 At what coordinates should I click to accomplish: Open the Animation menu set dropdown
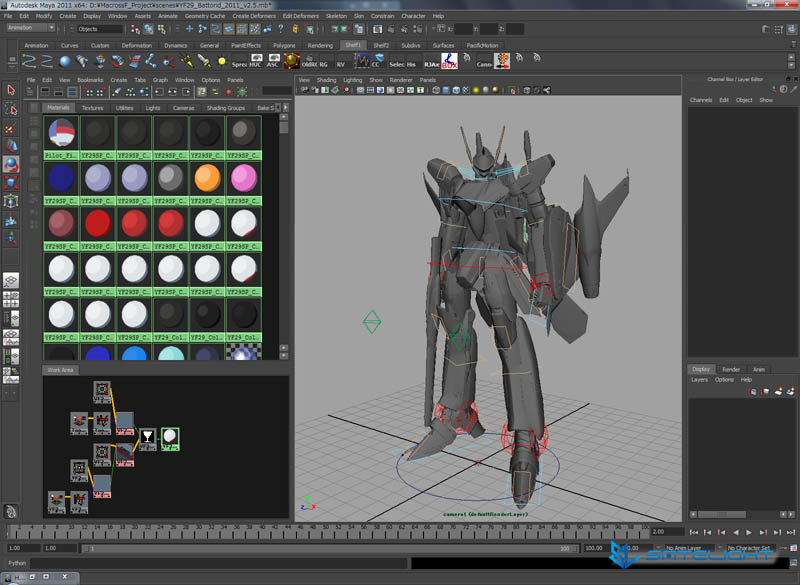click(31, 28)
